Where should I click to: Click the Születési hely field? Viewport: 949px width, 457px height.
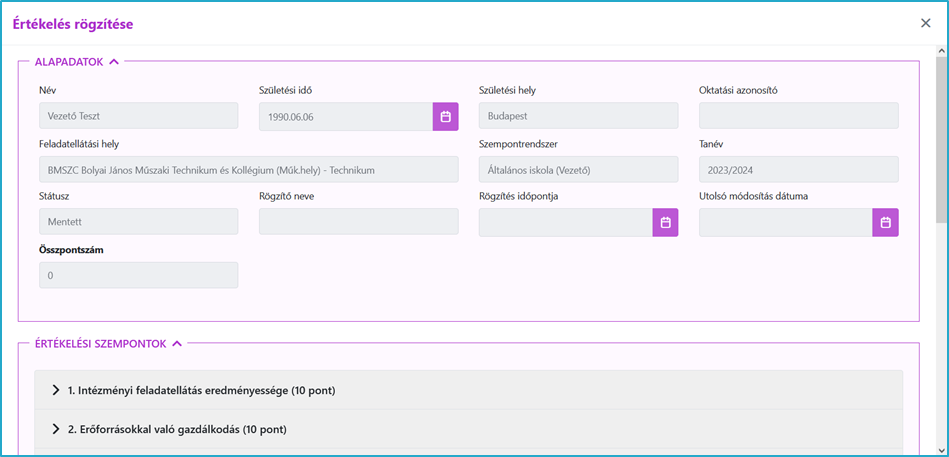[579, 116]
